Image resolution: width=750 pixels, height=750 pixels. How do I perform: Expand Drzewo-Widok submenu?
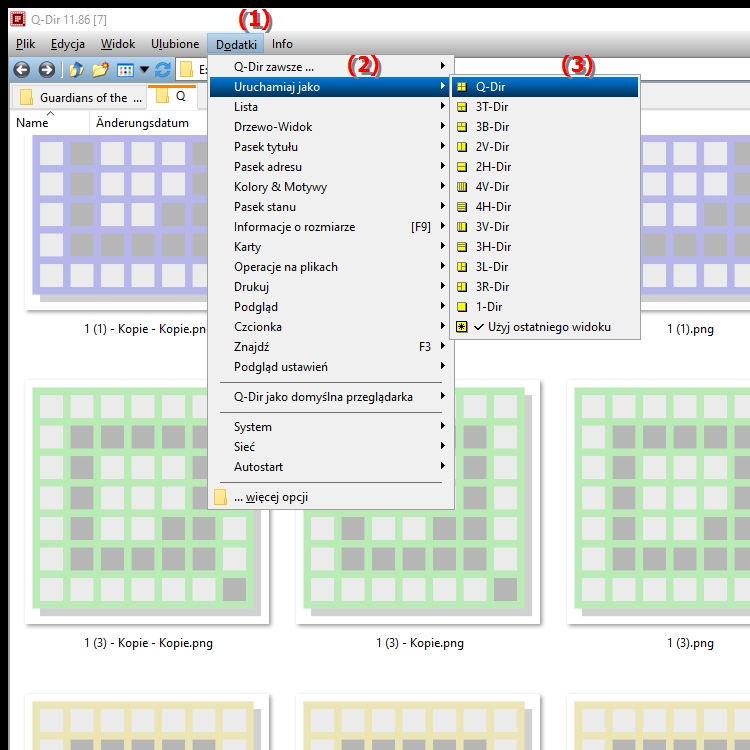[330, 127]
